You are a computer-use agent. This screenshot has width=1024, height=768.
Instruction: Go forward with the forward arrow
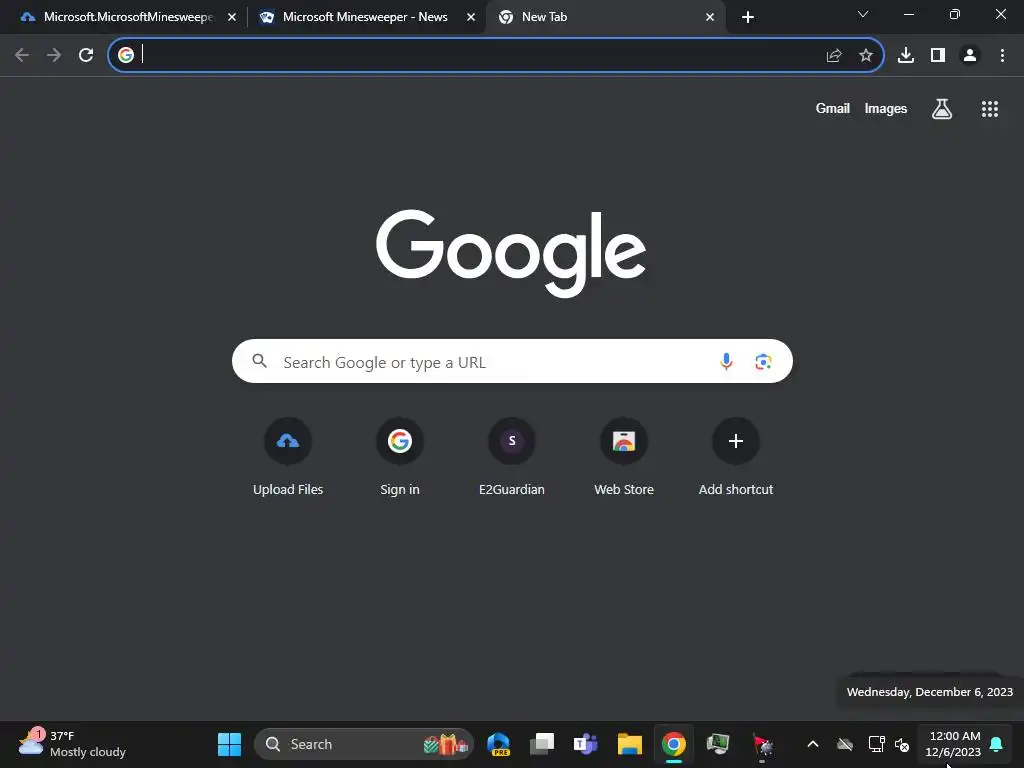pyautogui.click(x=54, y=55)
